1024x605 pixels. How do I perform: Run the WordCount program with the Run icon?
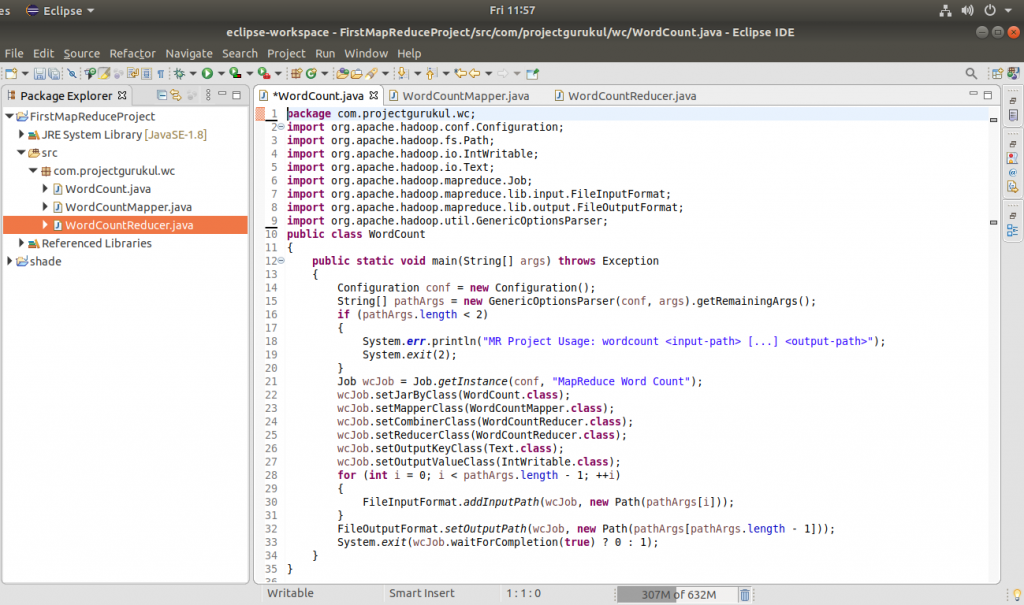coord(209,72)
